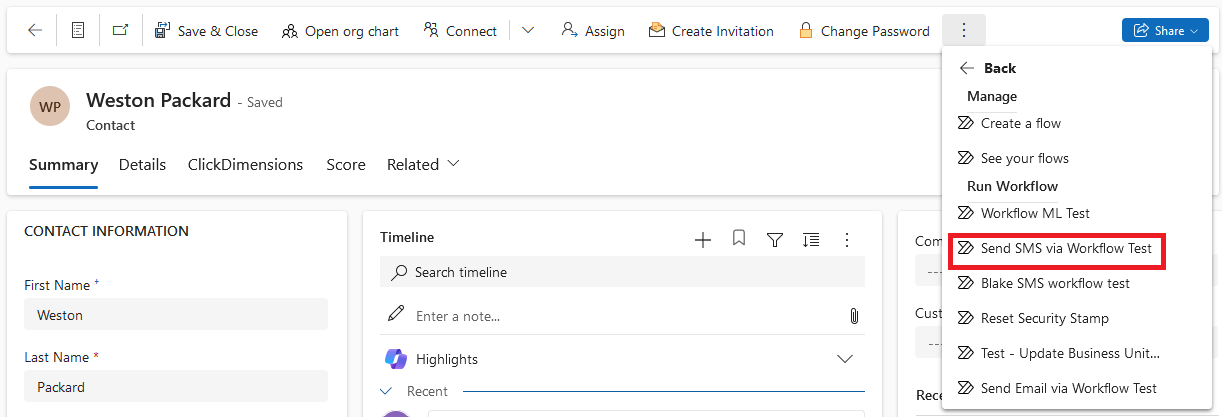Viewport: 1222px width, 417px height.
Task: Click the timeline sort order icon
Action: (x=811, y=239)
